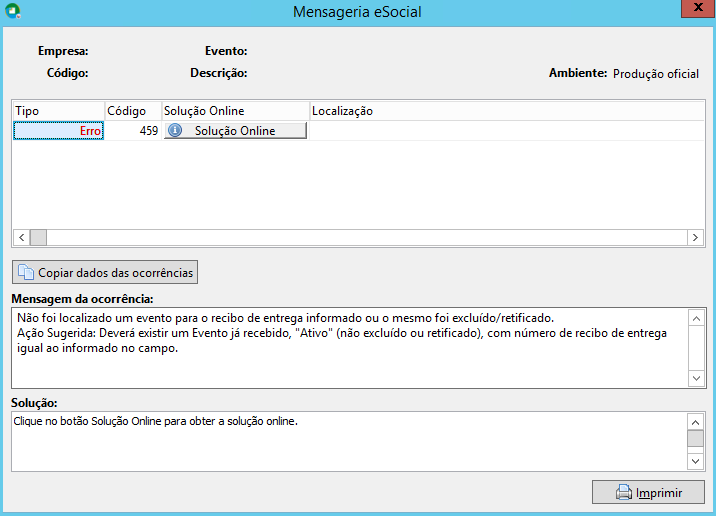Click Copiar dados das ocorrências button

coord(105,272)
